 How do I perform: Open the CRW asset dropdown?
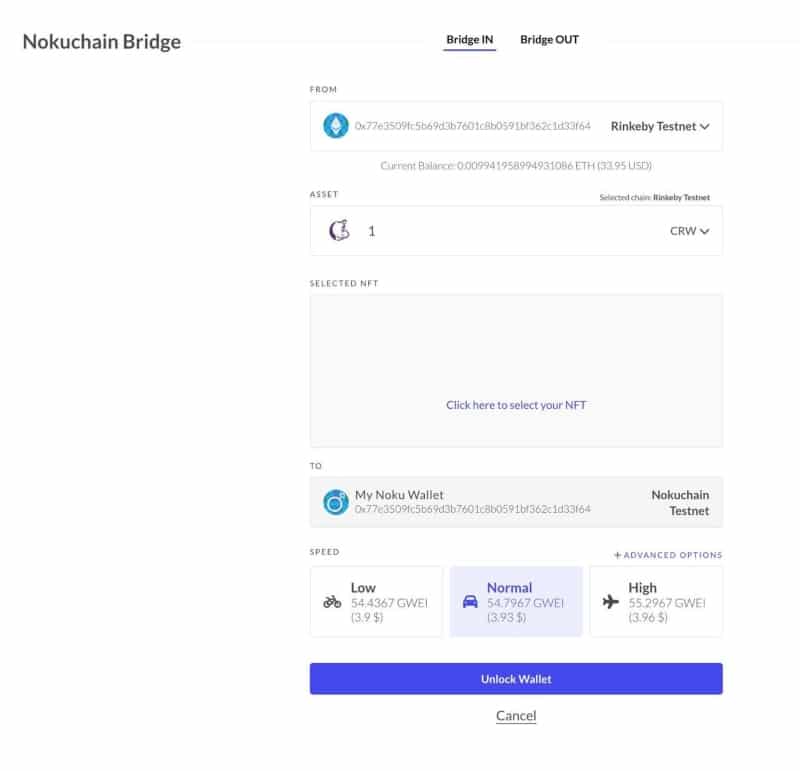pyautogui.click(x=689, y=231)
